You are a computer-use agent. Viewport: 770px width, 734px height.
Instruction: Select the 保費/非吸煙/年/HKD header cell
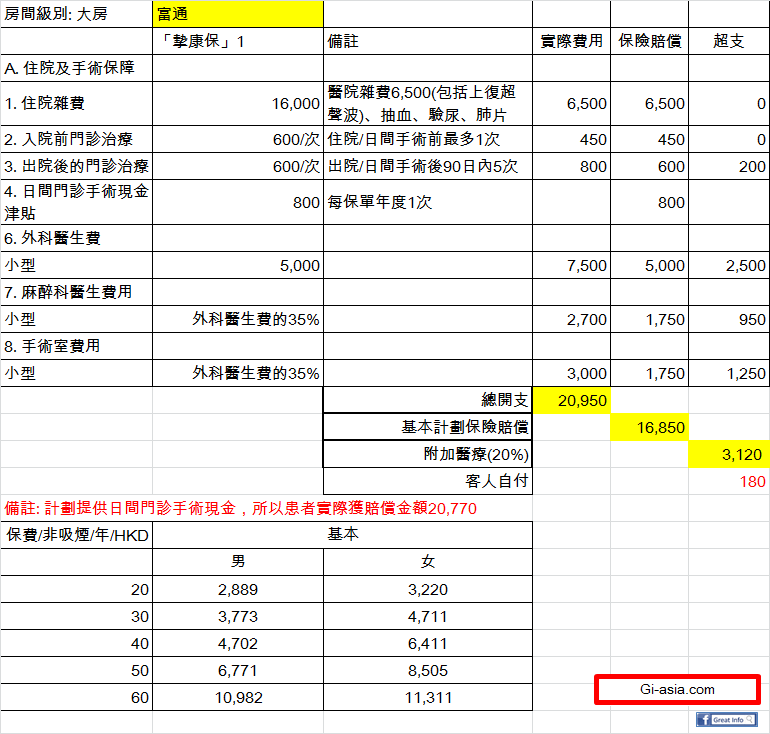(x=77, y=535)
